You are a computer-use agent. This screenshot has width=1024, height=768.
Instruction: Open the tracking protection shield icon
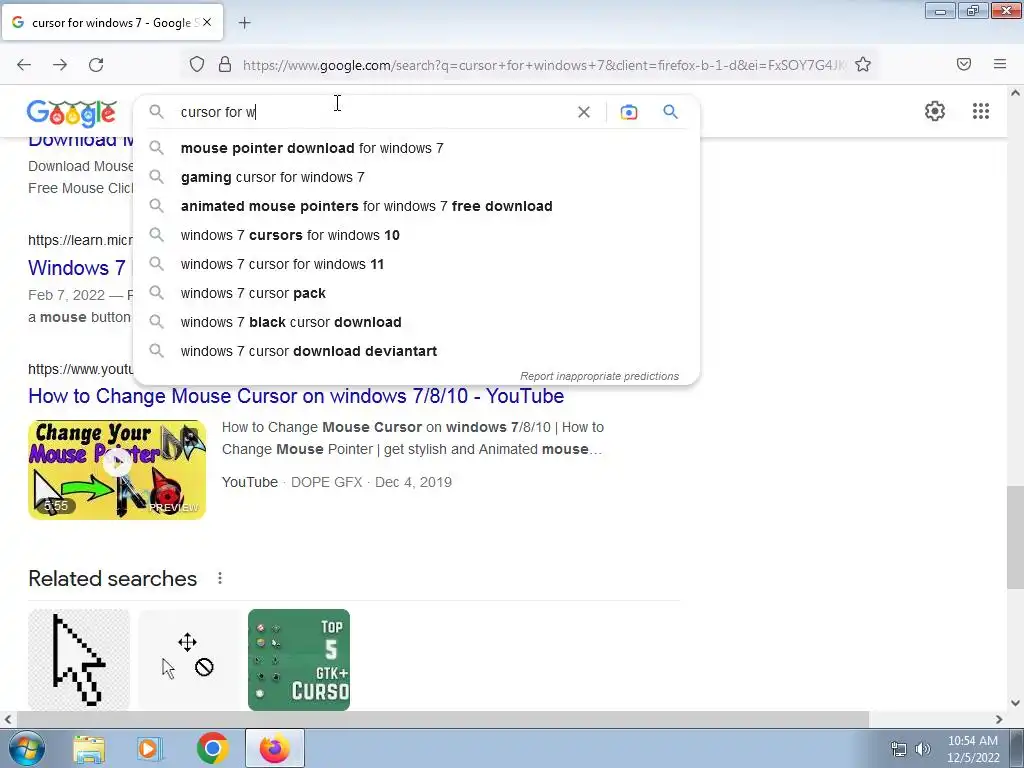pos(197,64)
